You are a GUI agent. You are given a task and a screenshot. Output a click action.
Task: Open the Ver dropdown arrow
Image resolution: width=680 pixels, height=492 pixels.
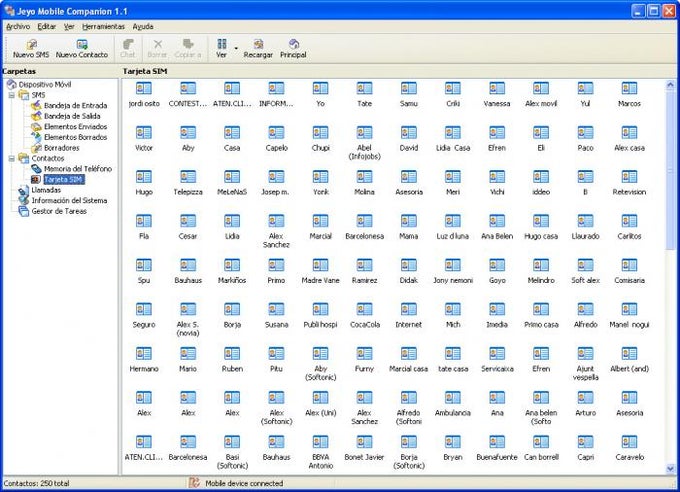(x=236, y=48)
